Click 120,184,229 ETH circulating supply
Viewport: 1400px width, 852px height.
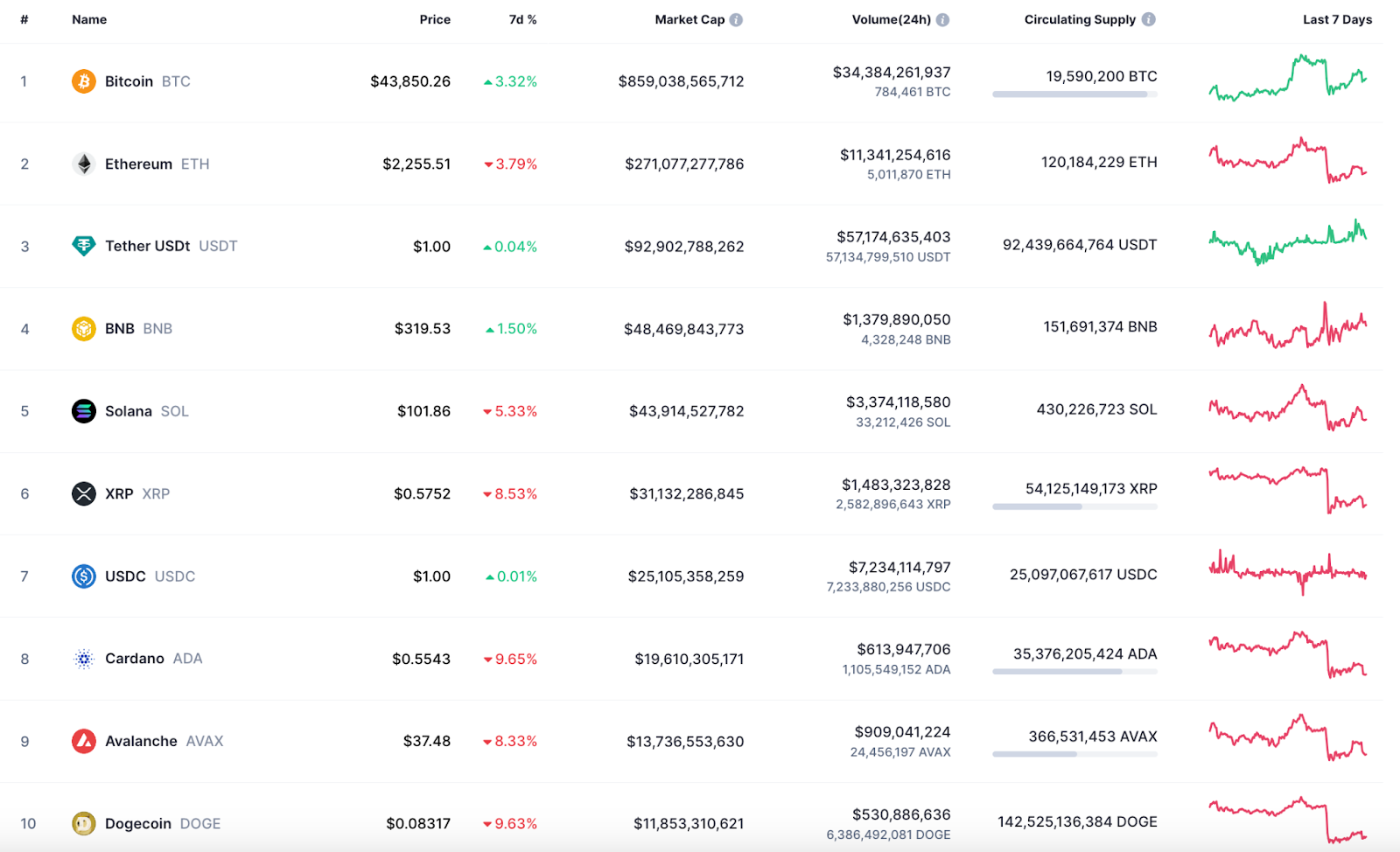[x=1099, y=162]
